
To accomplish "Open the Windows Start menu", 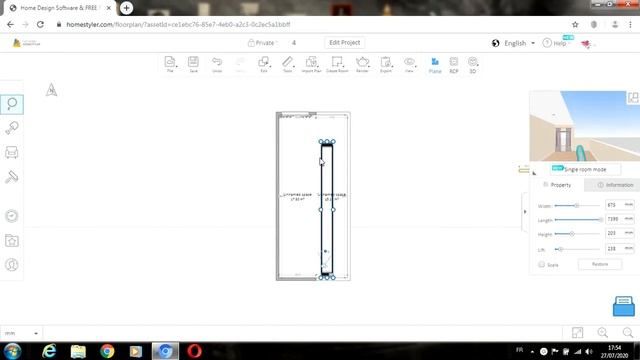I will [12, 351].
